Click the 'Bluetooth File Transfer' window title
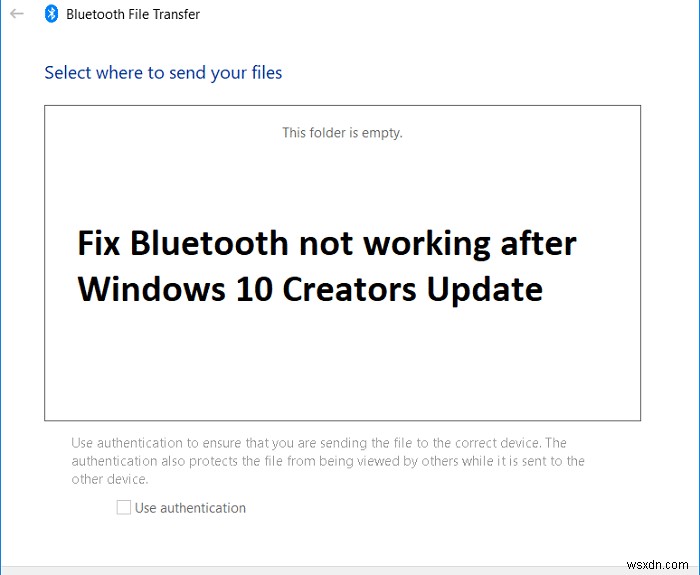700x575 pixels. click(133, 14)
